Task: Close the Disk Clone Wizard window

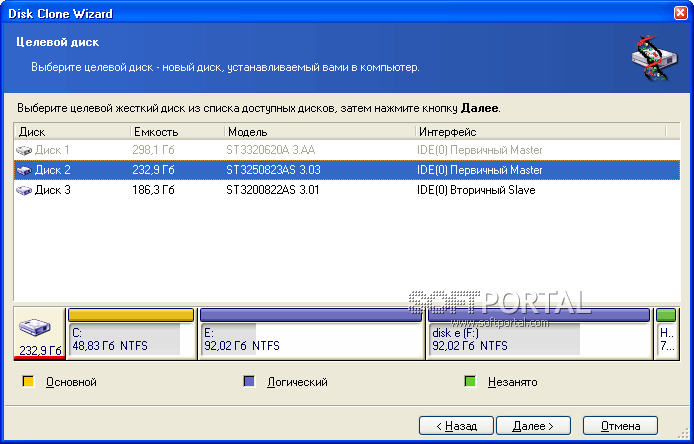Action: click(681, 13)
